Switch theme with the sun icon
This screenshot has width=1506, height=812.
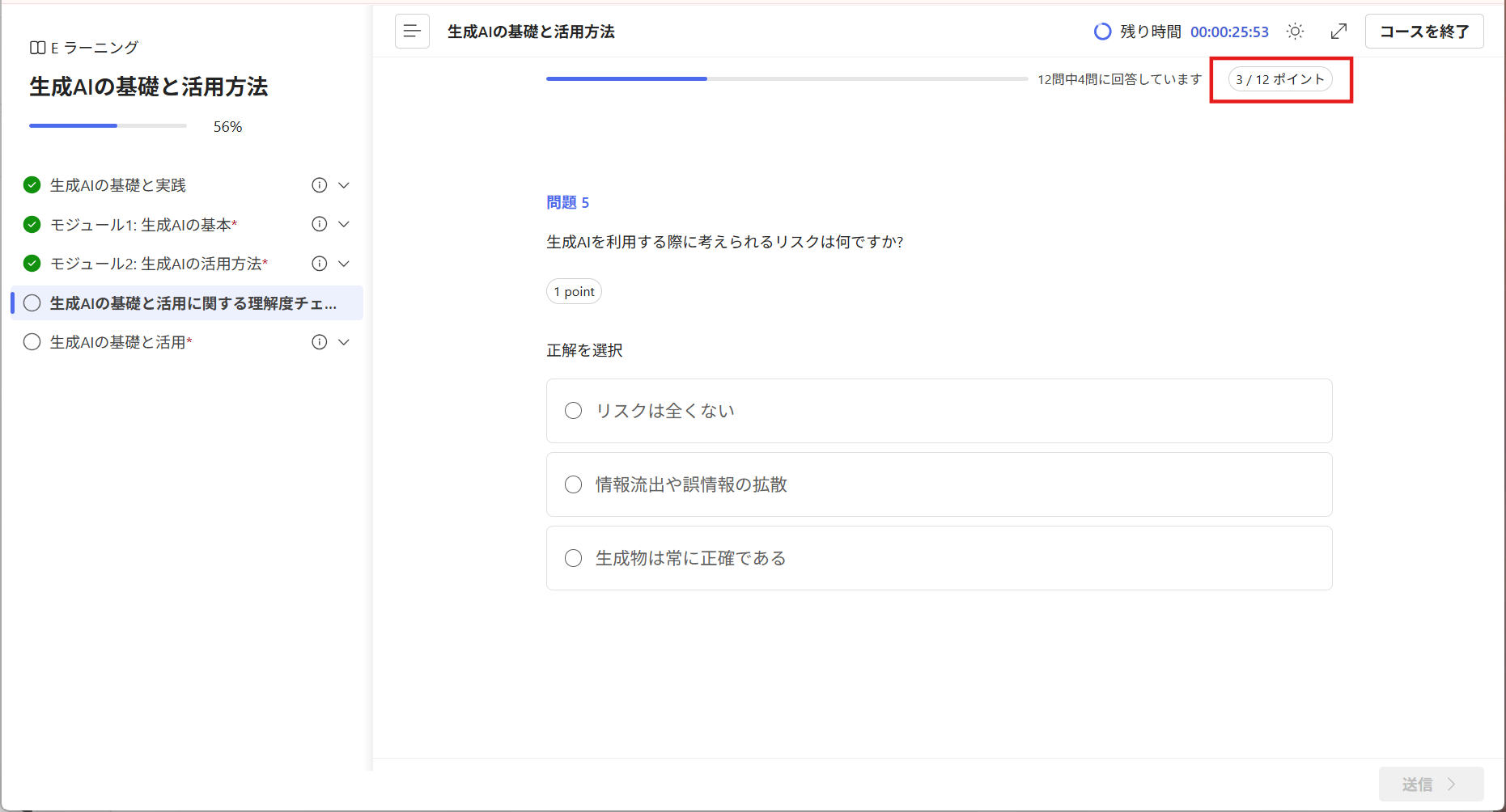[x=1296, y=32]
